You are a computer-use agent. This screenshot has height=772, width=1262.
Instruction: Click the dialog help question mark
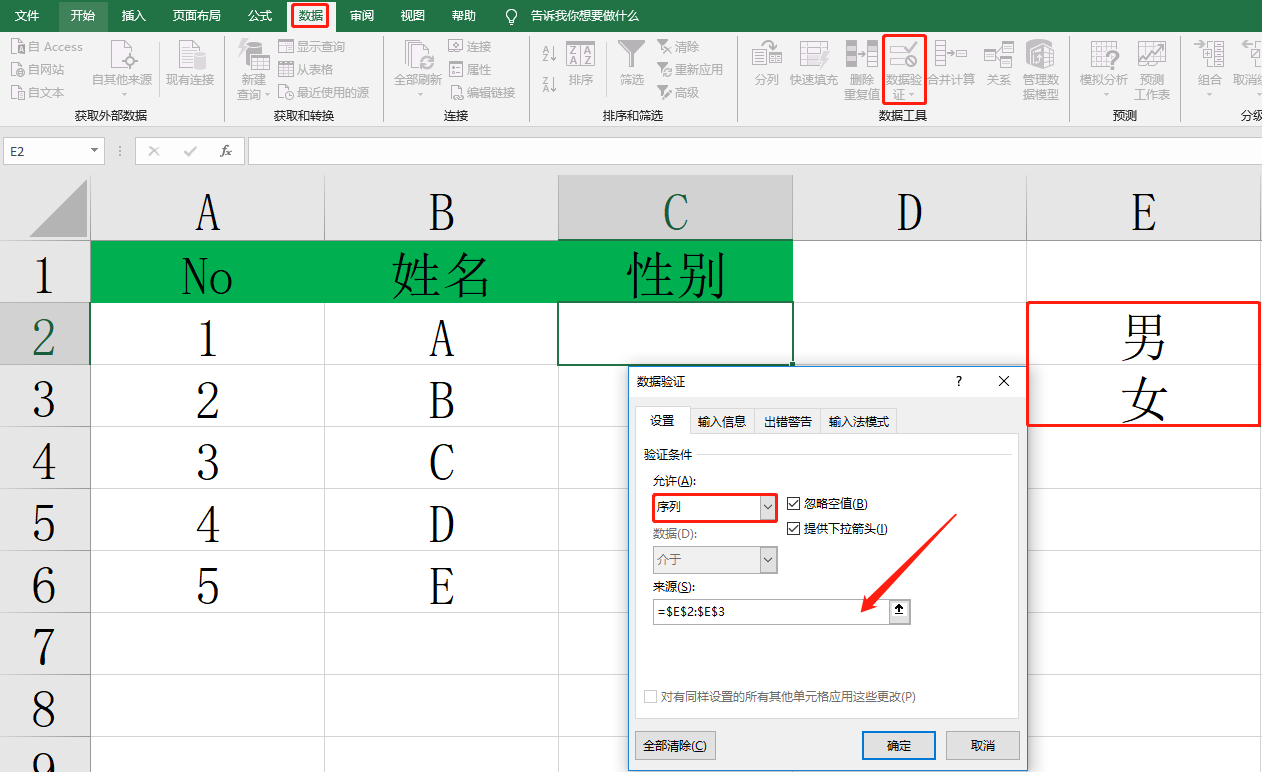click(x=959, y=381)
